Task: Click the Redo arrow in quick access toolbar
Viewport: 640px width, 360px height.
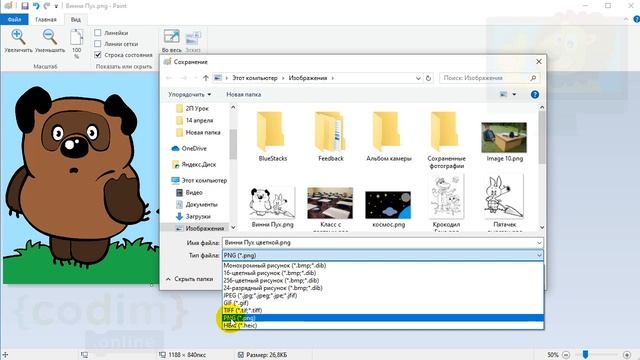Action: coord(47,6)
